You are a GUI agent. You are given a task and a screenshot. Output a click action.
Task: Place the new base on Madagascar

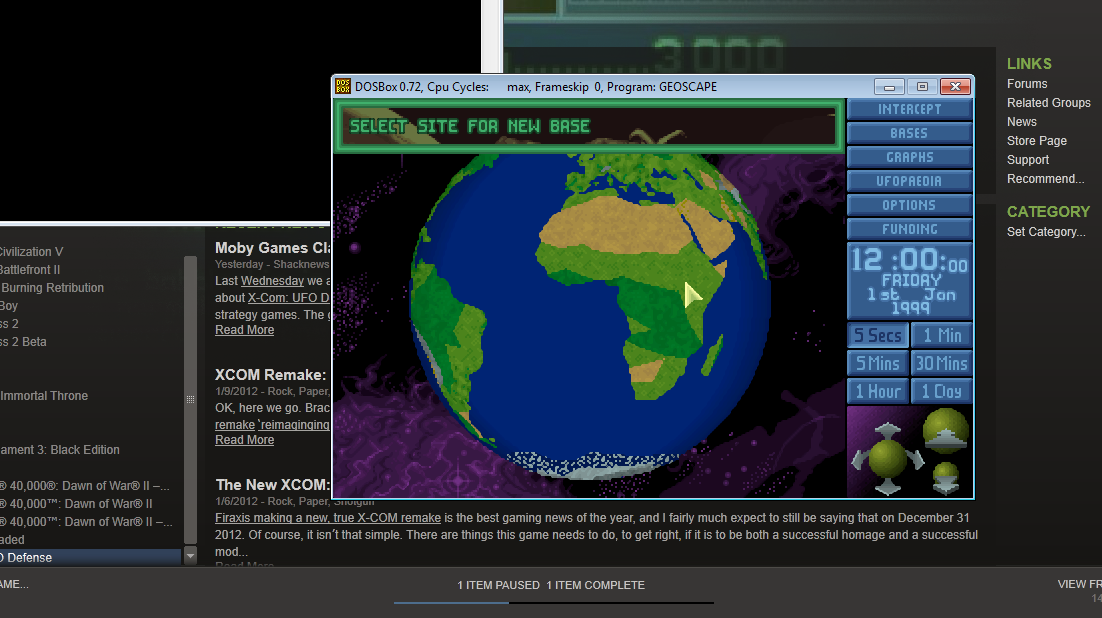click(712, 355)
